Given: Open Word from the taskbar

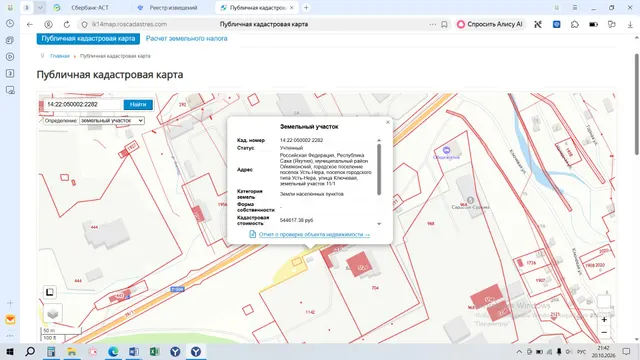Looking at the screenshot, I should coord(134,352).
